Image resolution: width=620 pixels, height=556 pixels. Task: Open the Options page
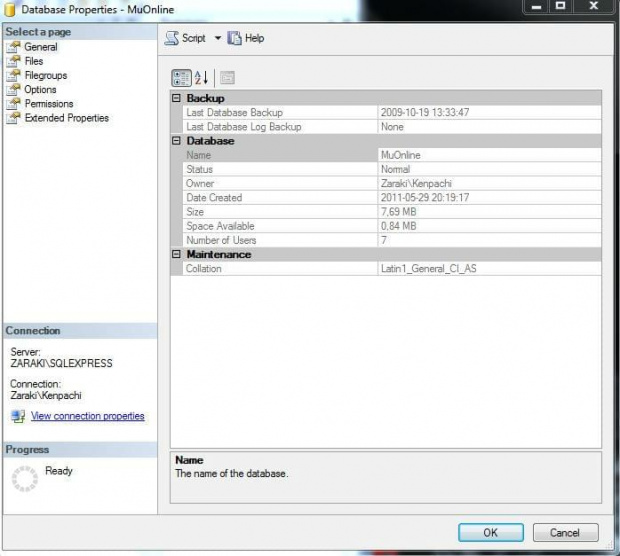pos(40,89)
